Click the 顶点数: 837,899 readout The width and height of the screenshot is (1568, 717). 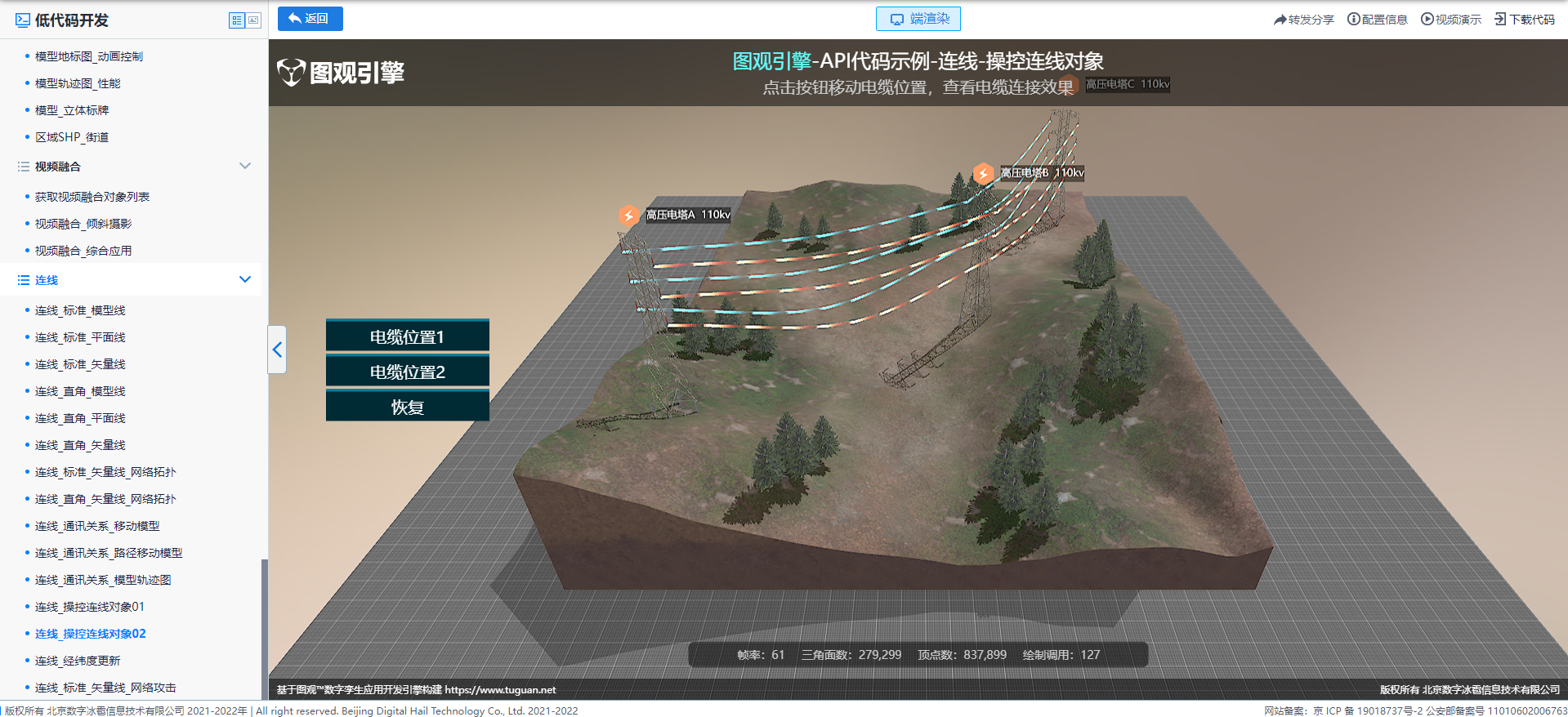coord(962,655)
